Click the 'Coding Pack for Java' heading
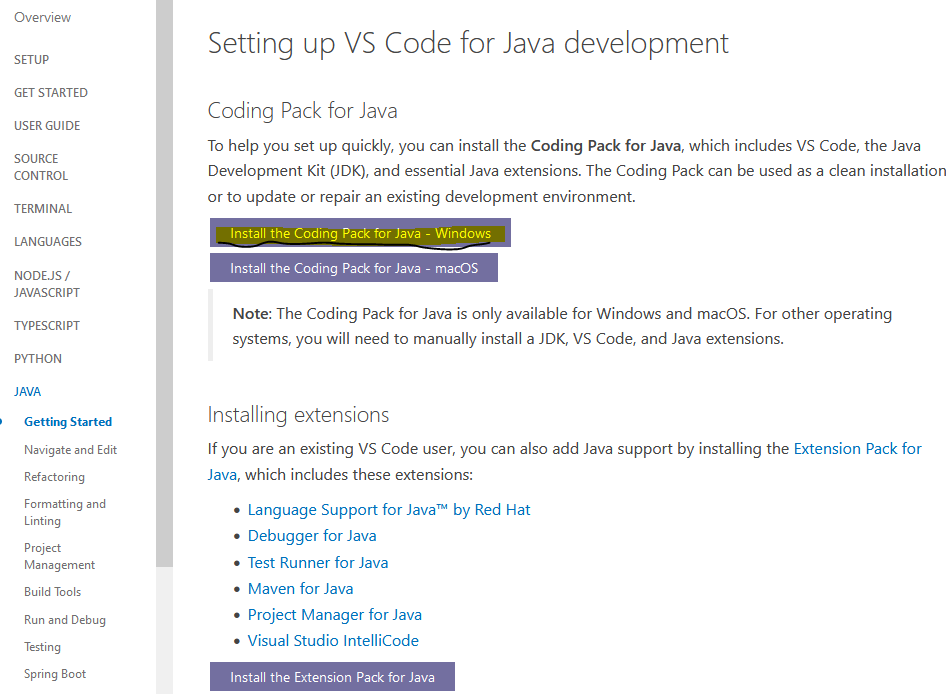The image size is (946, 694). click(x=302, y=110)
